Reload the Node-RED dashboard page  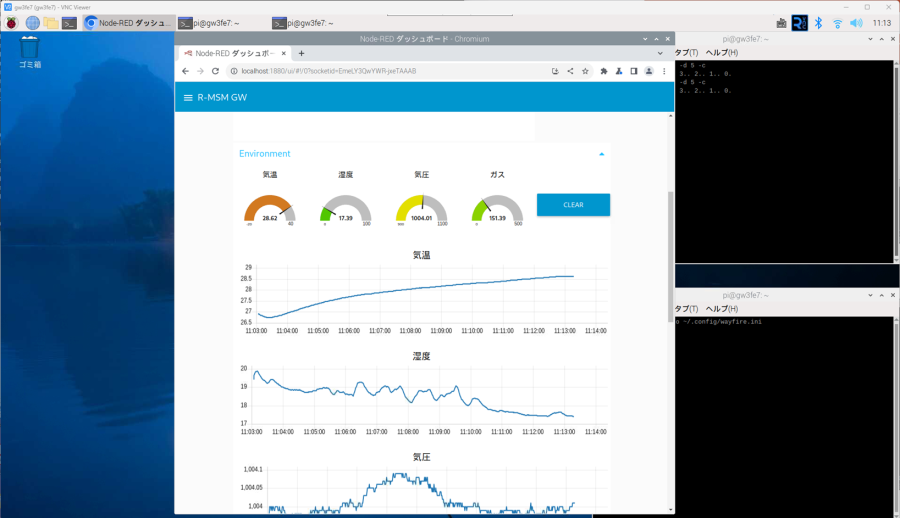pos(216,71)
